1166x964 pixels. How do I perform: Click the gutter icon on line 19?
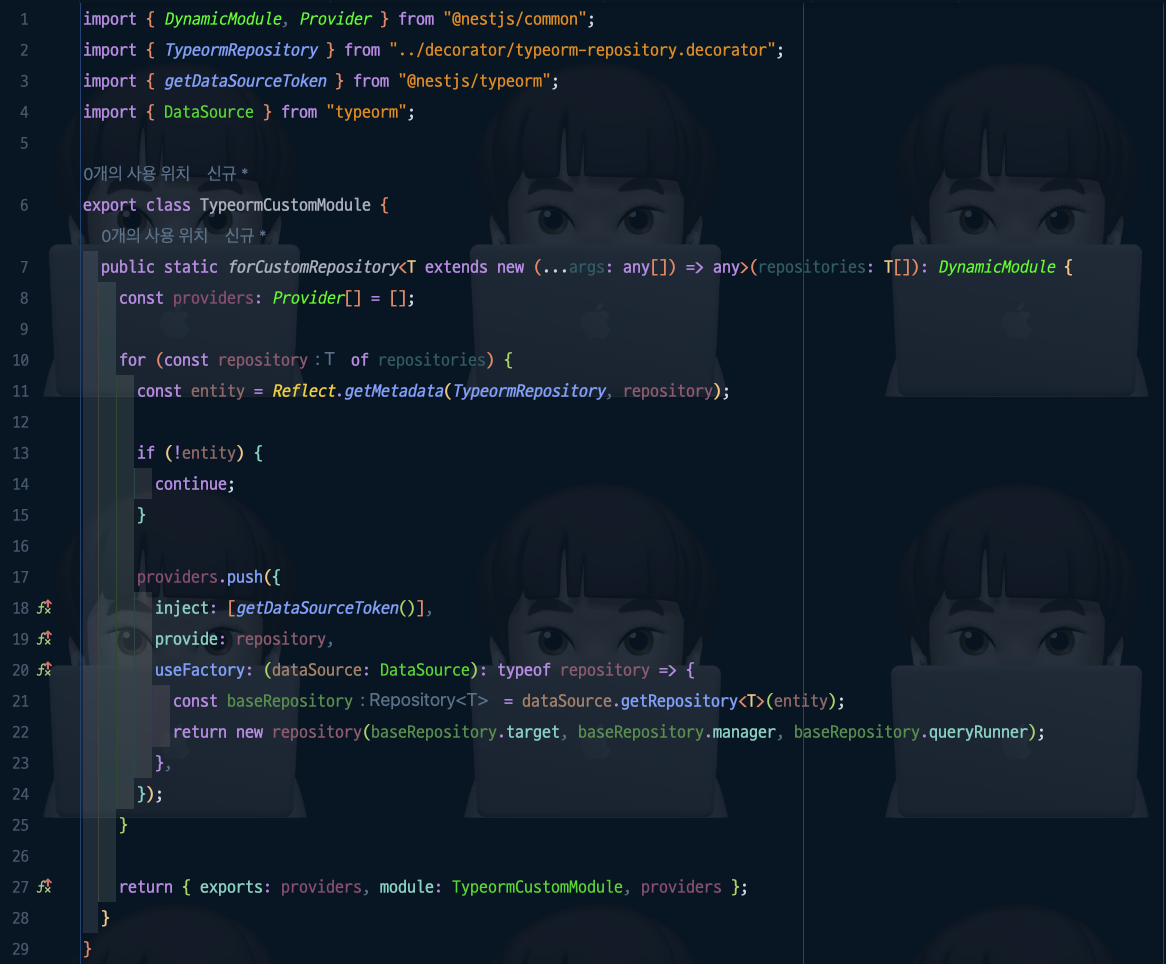point(45,639)
